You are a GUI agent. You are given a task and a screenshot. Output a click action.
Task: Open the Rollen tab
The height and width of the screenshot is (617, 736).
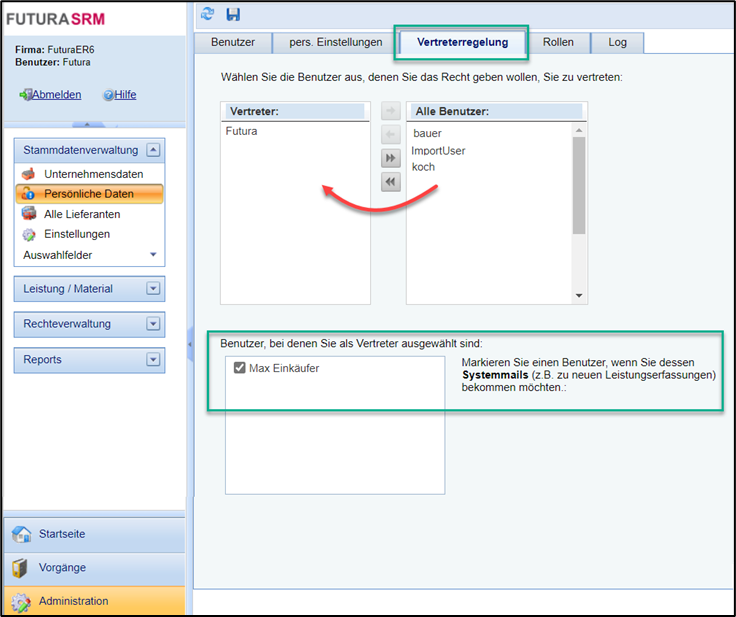(x=558, y=43)
